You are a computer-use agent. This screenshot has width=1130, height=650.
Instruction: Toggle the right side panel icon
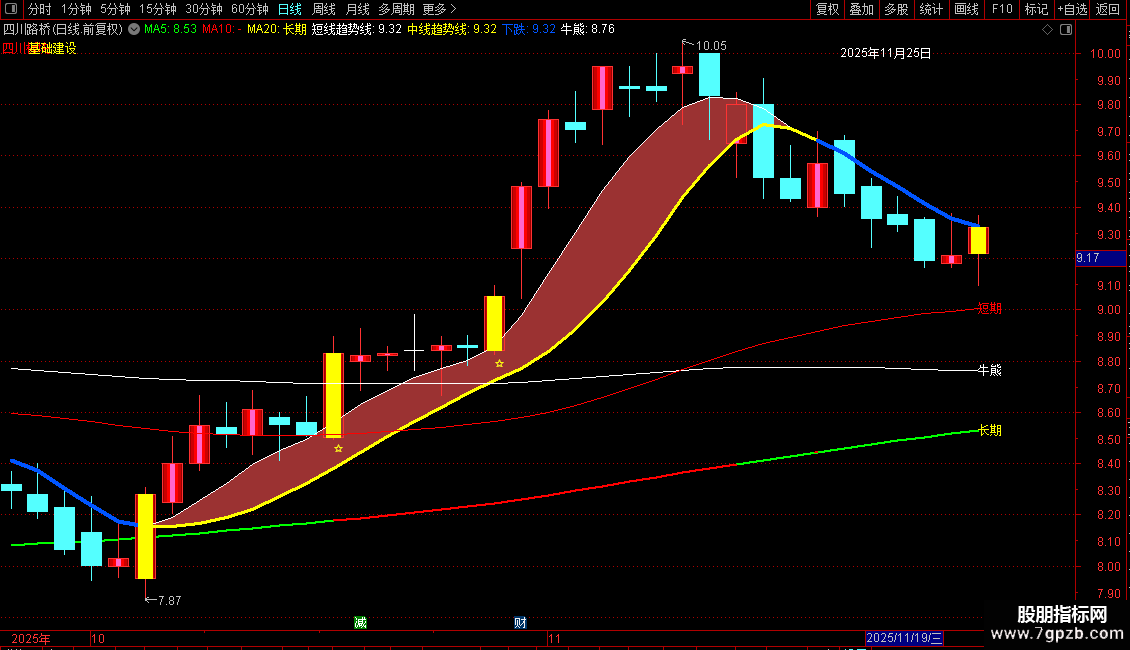coord(1066,30)
